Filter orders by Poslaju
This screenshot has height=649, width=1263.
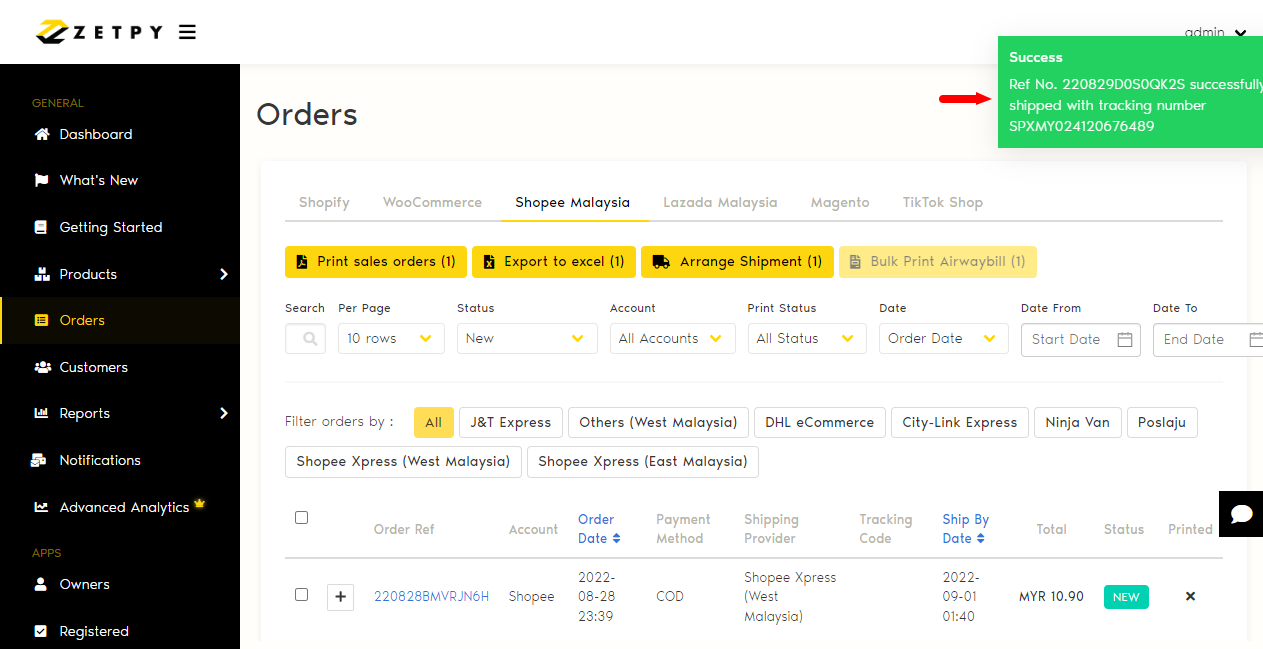[x=1162, y=422]
